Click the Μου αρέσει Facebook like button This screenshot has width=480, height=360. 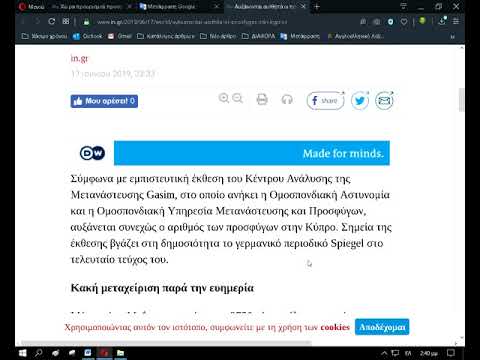104,101
